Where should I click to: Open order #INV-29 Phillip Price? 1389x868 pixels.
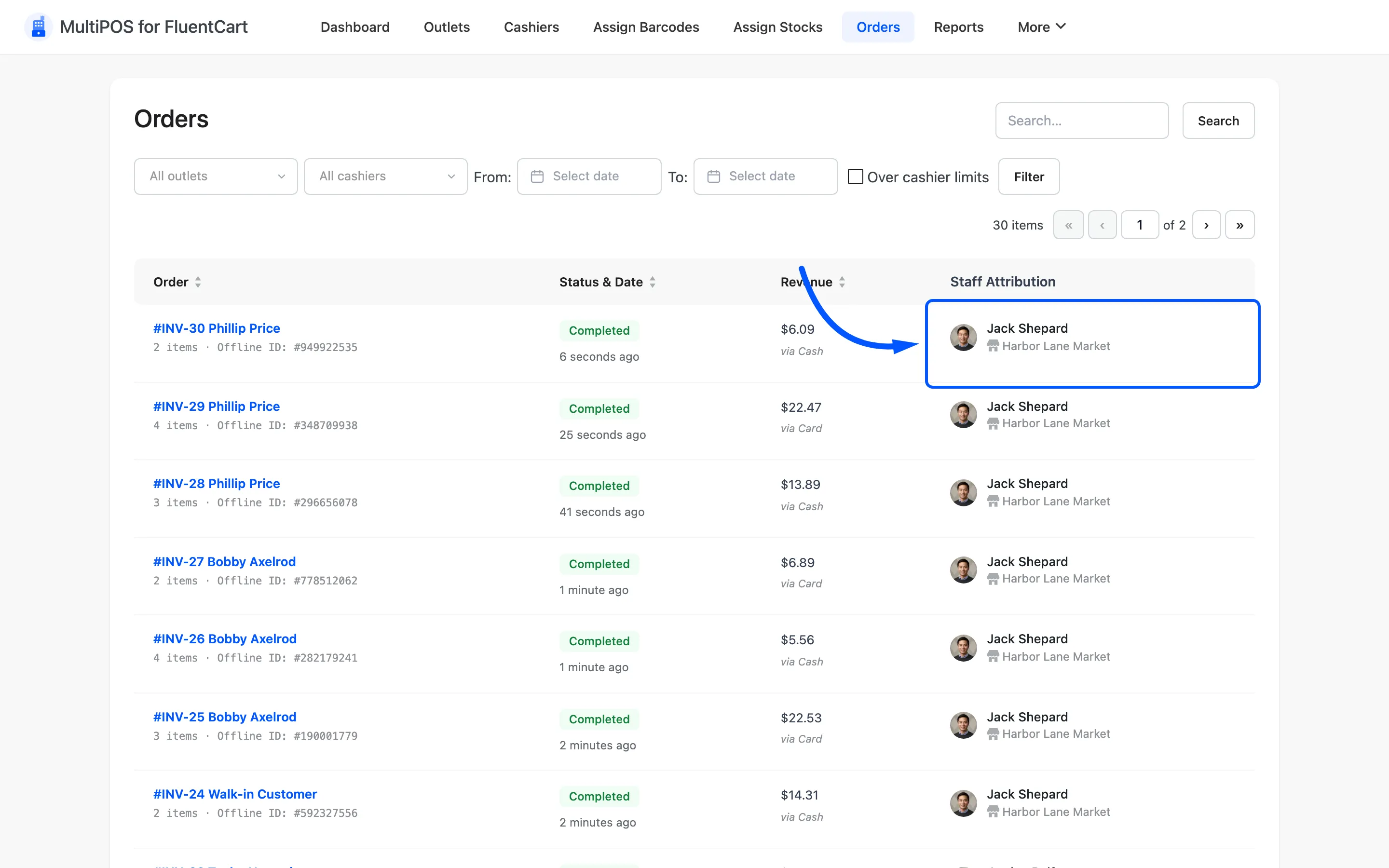(x=217, y=407)
